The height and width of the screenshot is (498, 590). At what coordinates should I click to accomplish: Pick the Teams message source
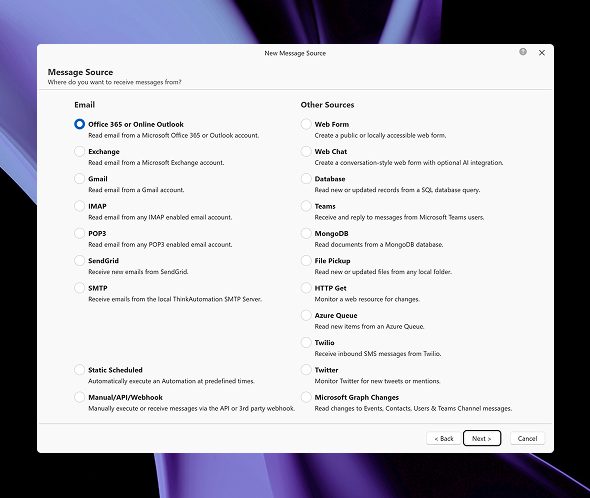[306, 206]
